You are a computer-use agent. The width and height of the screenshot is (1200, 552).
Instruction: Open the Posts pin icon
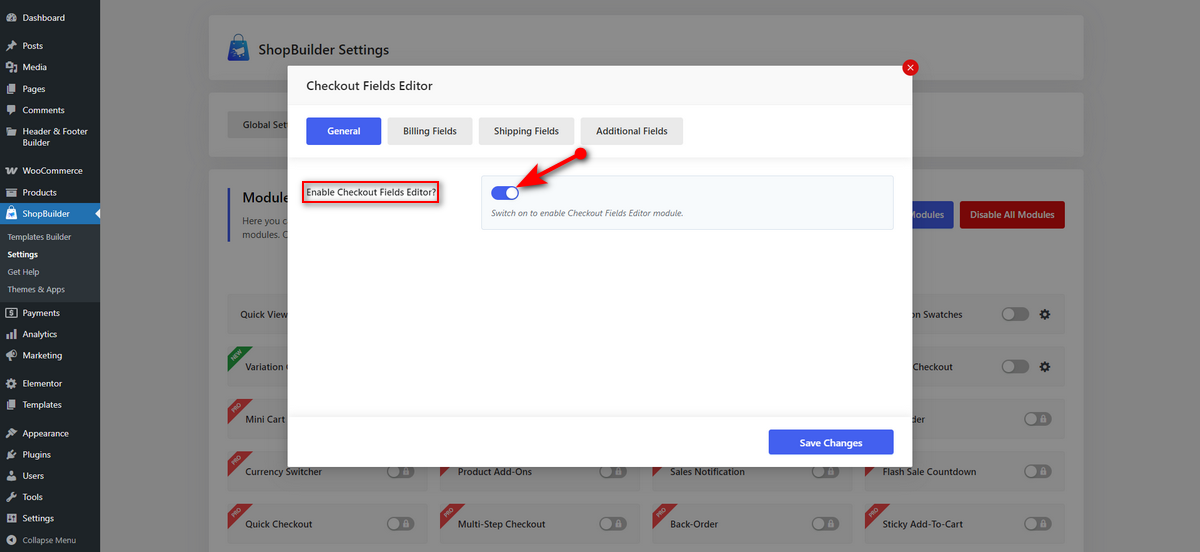[10, 46]
